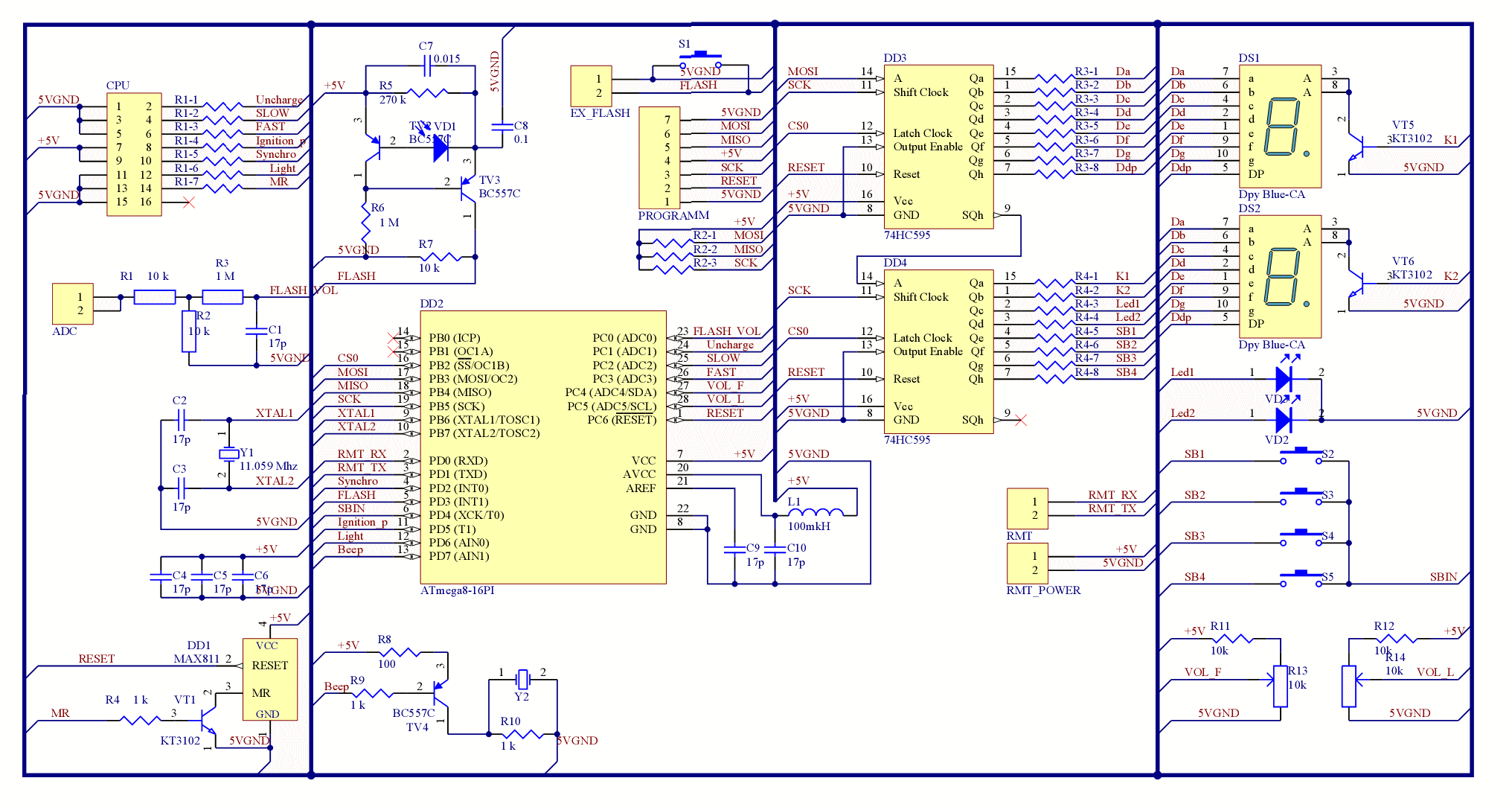The width and height of the screenshot is (1512, 810).
Task: Click the SB4 pushbutton S5 symbol
Action: pos(1301,576)
